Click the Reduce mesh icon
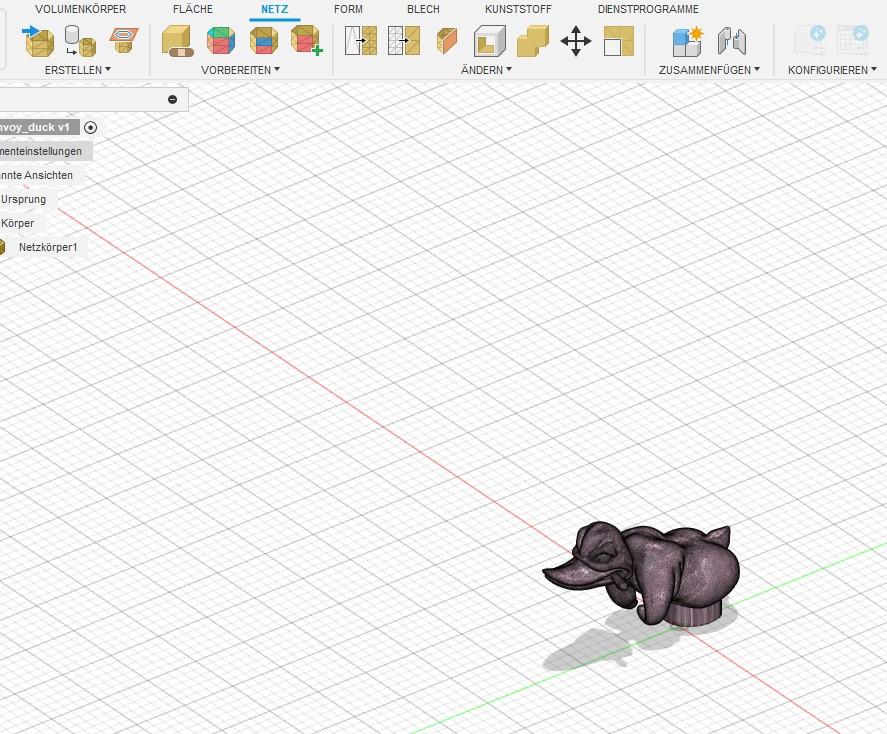The height and width of the screenshot is (734, 887). [x=404, y=41]
